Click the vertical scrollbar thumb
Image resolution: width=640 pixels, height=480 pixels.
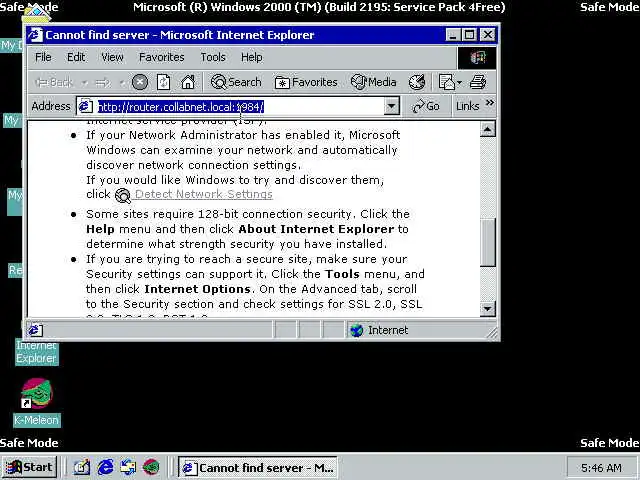click(488, 242)
